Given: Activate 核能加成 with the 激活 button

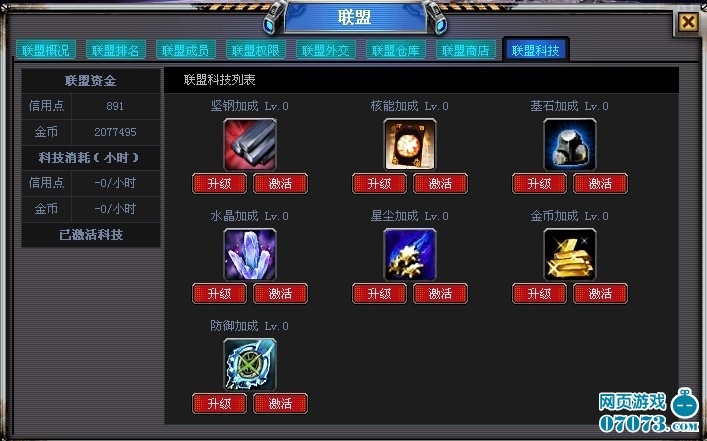Looking at the screenshot, I should [441, 184].
